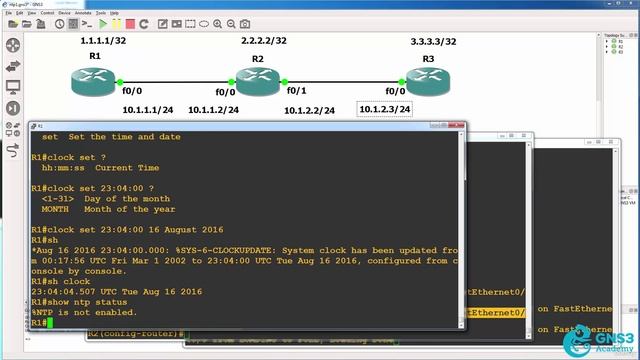
Task: Click the reload all devices icon
Action: (x=144, y=24)
